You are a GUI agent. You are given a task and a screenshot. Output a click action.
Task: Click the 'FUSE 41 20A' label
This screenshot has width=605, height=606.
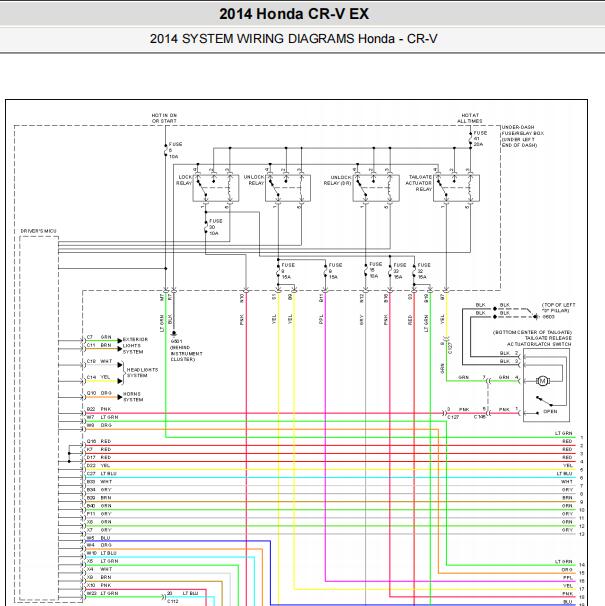pyautogui.click(x=481, y=138)
